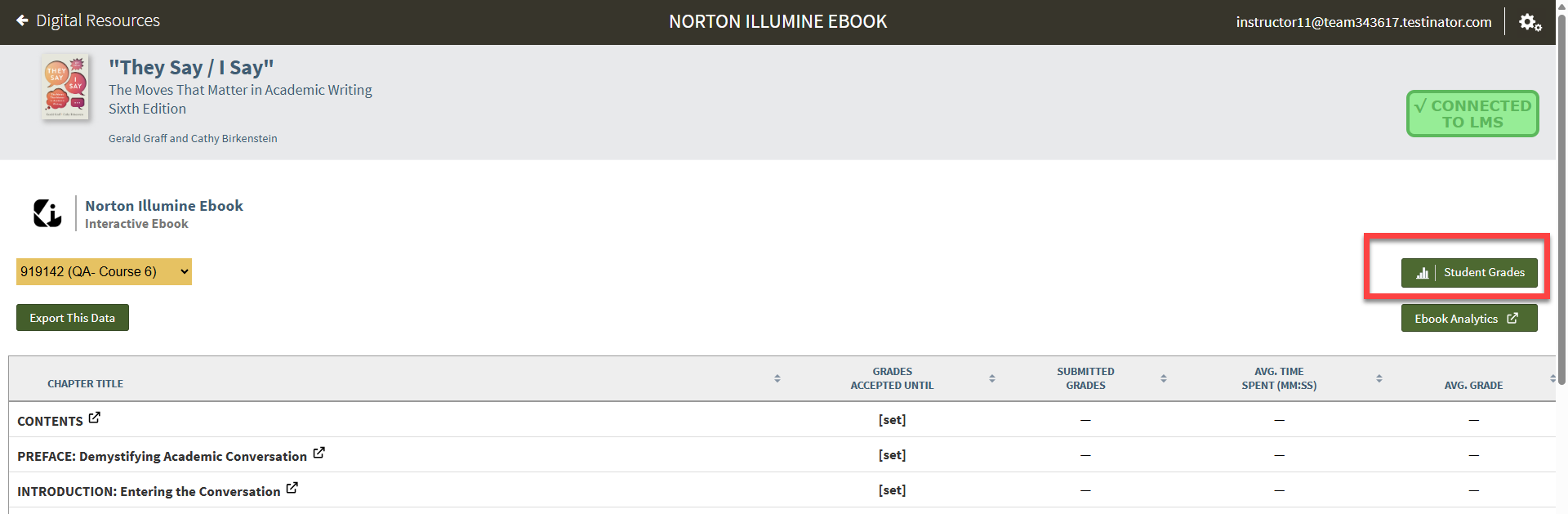1568x514 pixels.
Task: Open external link icon next to INTRODUCTION
Action: [292, 488]
